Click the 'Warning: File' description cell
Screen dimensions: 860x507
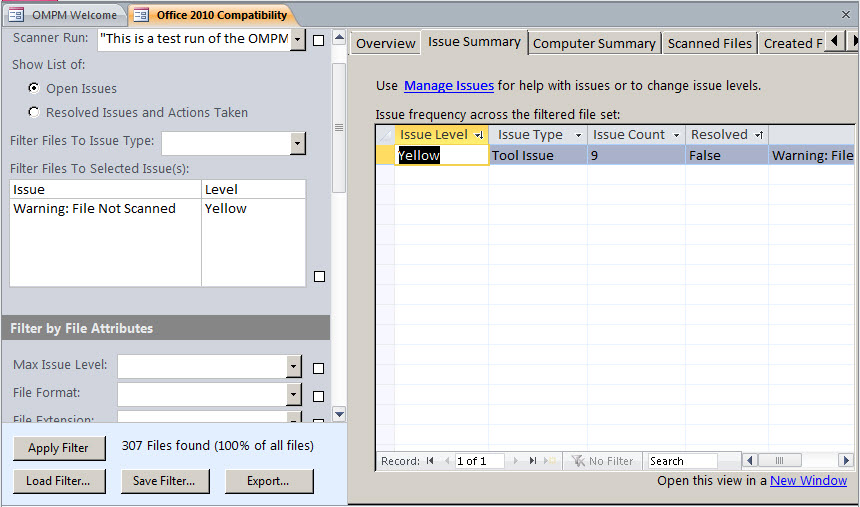pos(812,155)
